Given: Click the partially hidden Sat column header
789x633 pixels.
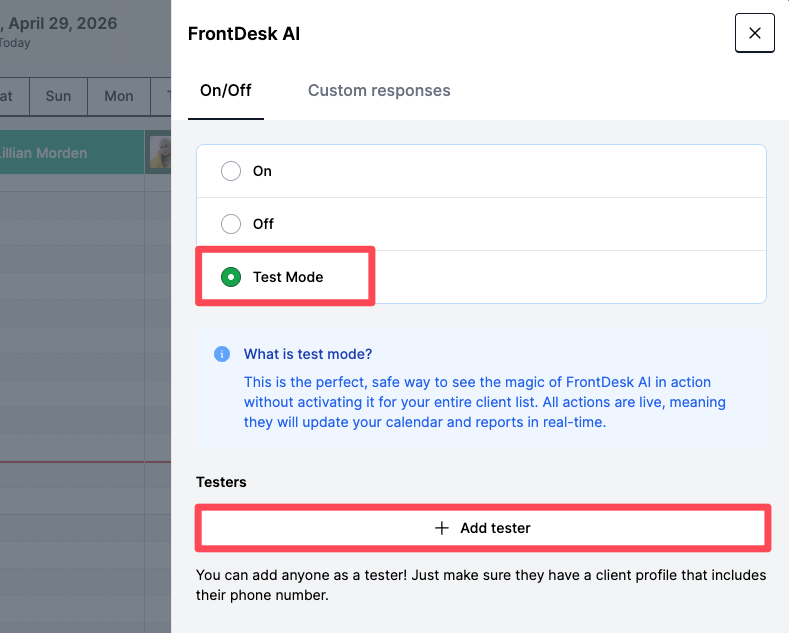Looking at the screenshot, I should (8, 96).
